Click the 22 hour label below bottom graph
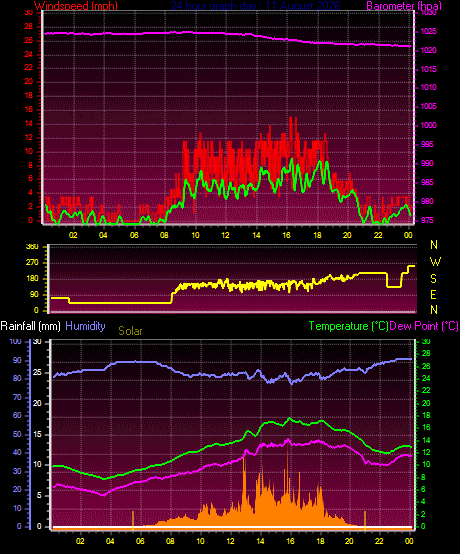This screenshot has height=554, width=460. coord(379,541)
